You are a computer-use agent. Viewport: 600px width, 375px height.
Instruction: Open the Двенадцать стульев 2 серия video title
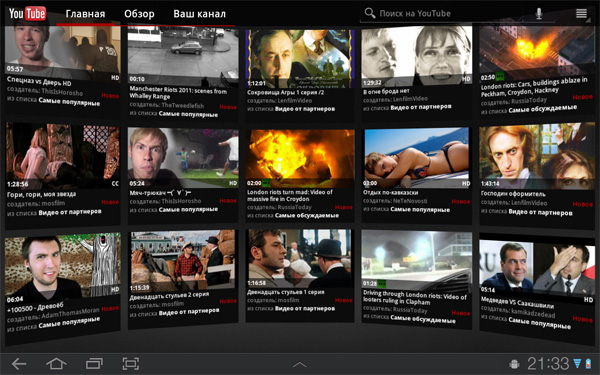point(170,296)
